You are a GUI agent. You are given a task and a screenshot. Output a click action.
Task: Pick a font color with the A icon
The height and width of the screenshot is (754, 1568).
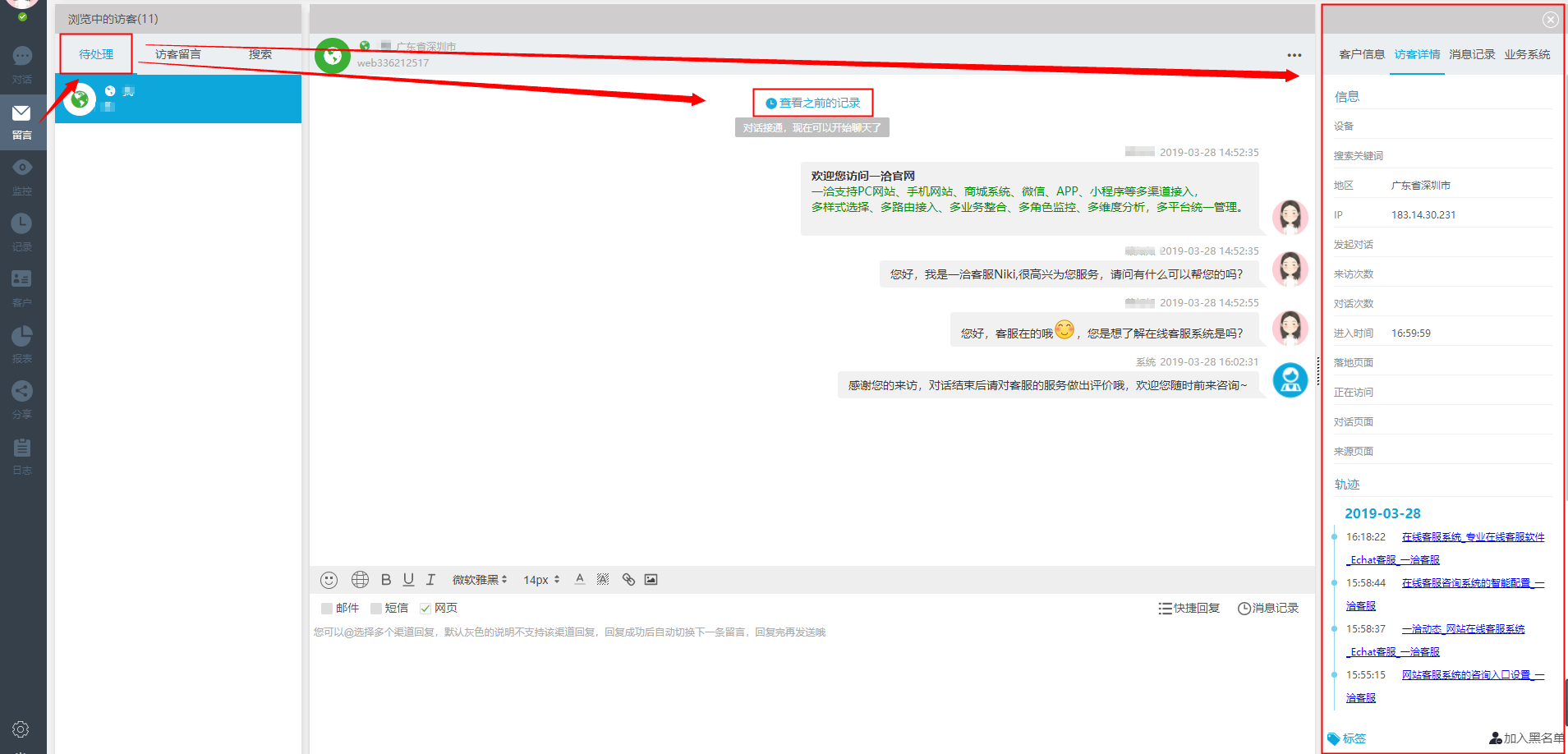tap(580, 580)
